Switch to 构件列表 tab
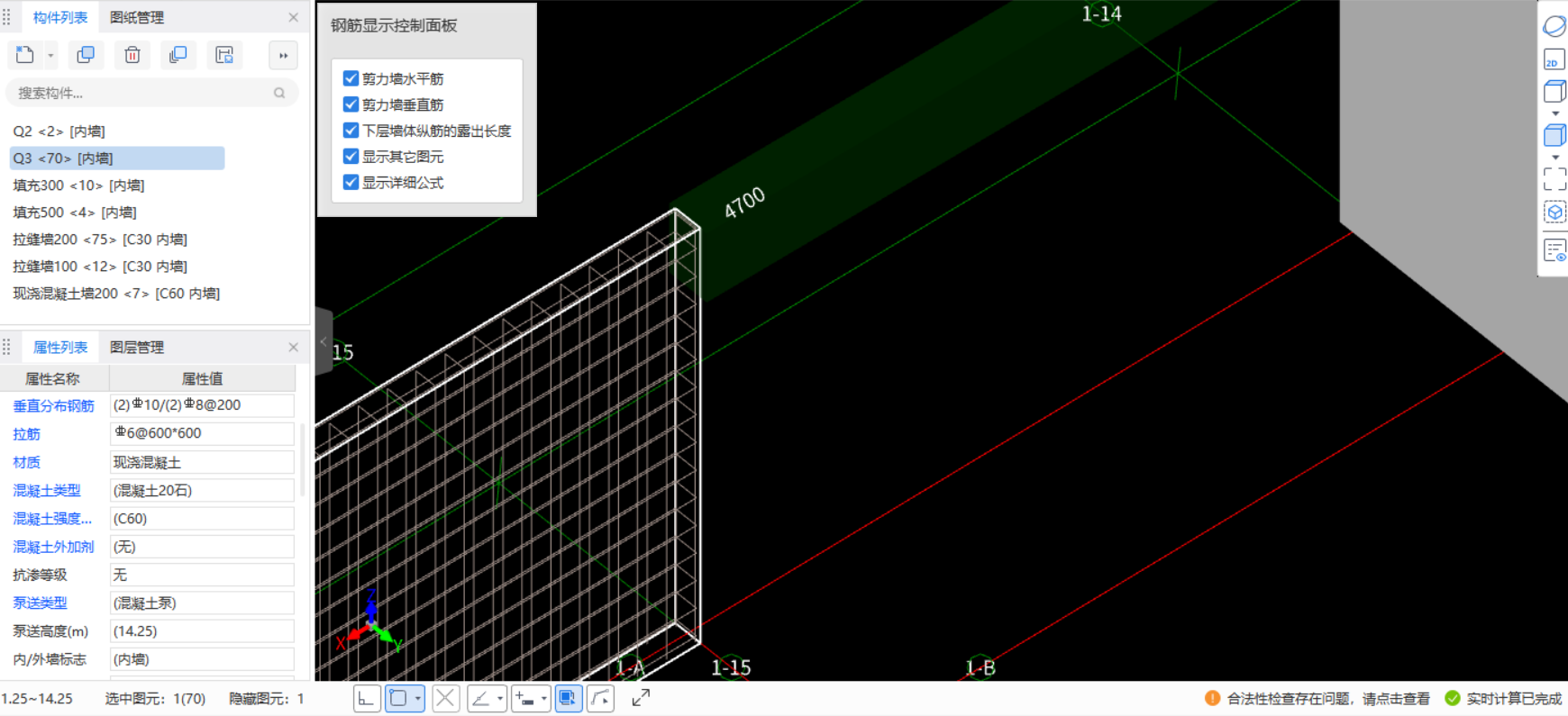The image size is (1568, 716). point(60,17)
